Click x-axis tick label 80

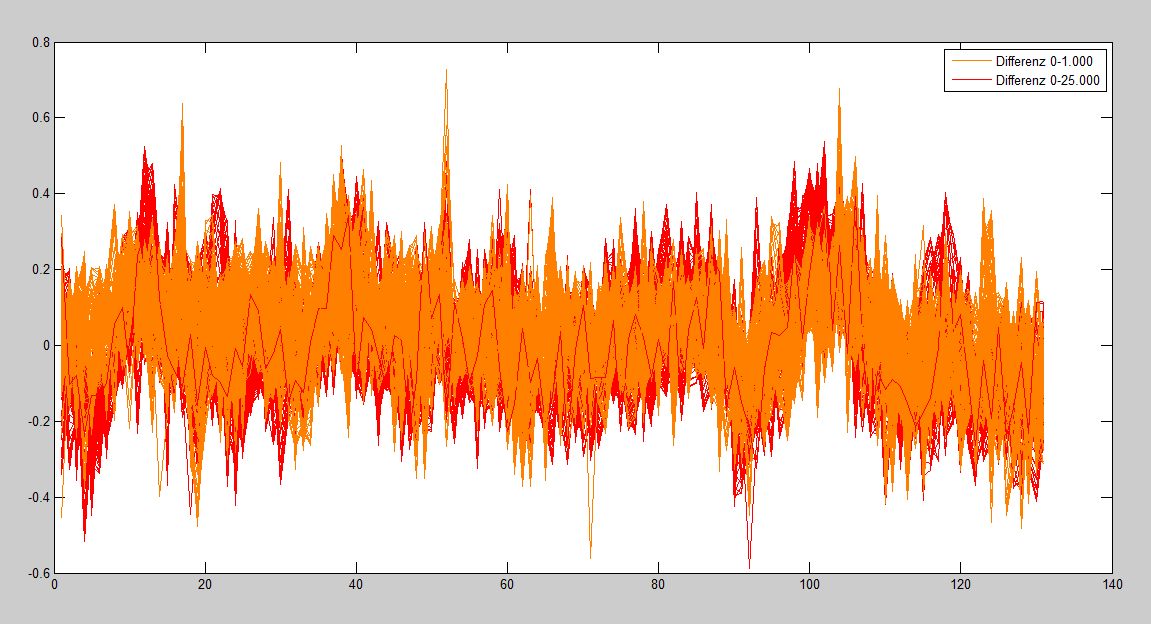(x=658, y=585)
